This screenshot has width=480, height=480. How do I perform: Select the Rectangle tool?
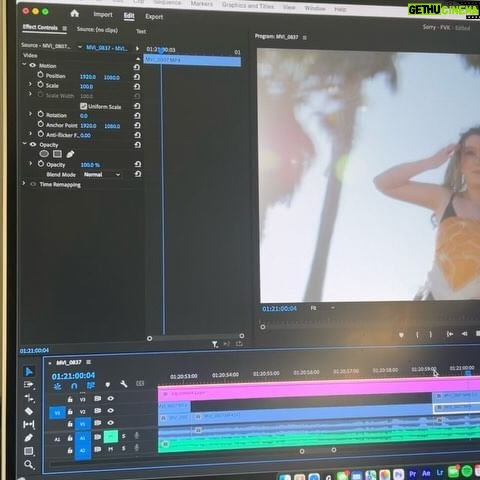click(x=29, y=451)
